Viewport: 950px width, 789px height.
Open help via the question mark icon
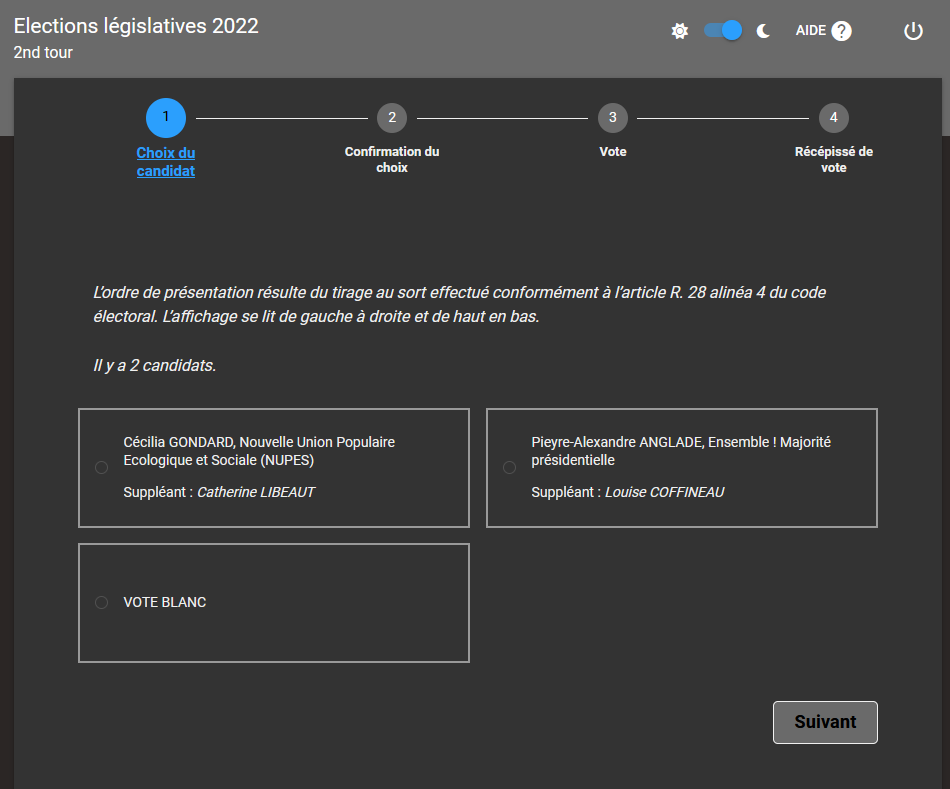click(841, 31)
